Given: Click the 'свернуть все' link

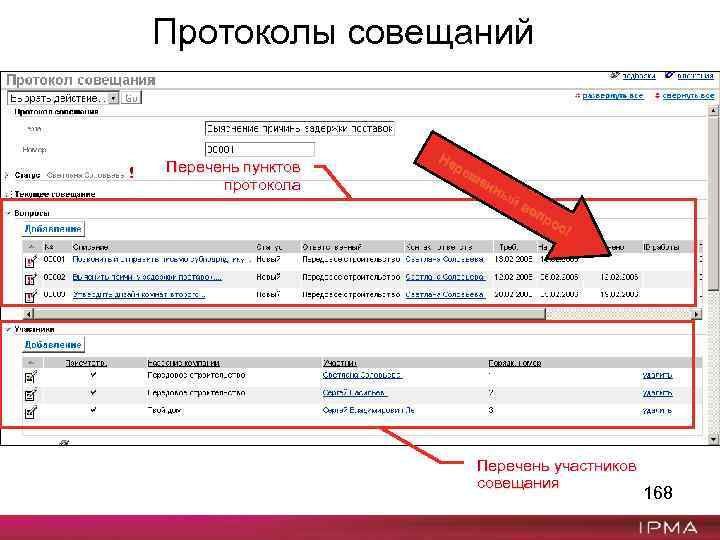Looking at the screenshot, I should click(688, 96).
